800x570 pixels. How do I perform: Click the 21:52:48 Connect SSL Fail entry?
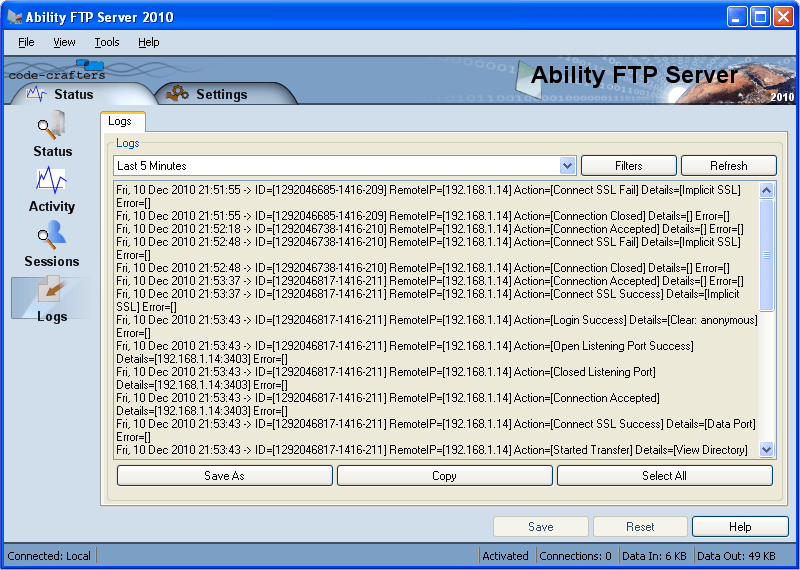pos(429,249)
